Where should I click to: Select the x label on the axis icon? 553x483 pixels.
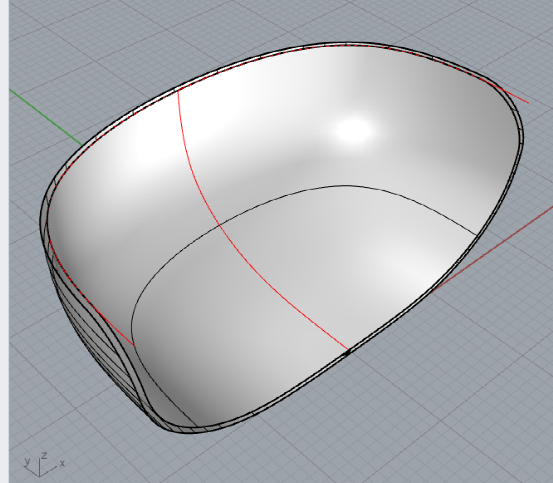coord(62,463)
